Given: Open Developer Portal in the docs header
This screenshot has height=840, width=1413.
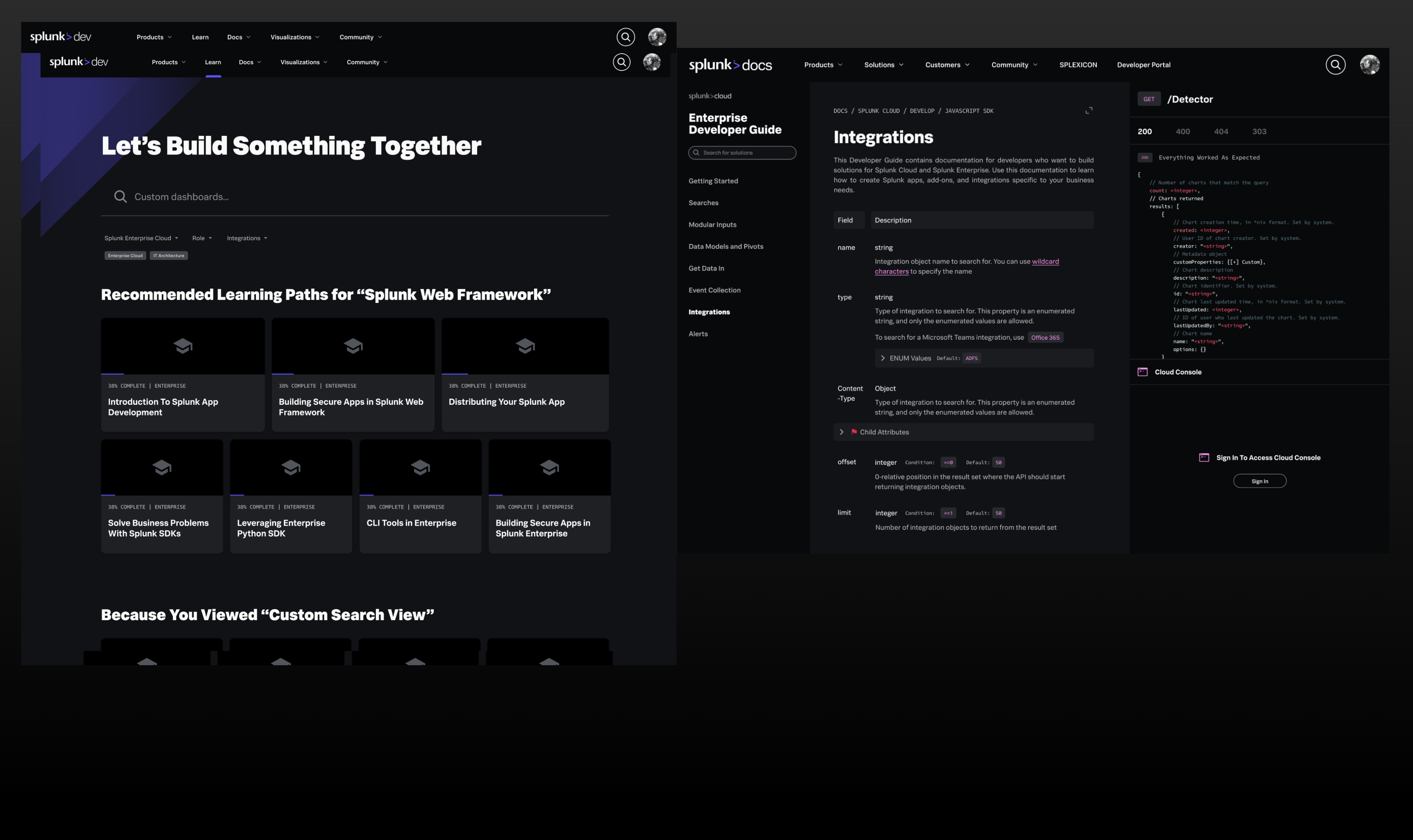Looking at the screenshot, I should 1144,65.
